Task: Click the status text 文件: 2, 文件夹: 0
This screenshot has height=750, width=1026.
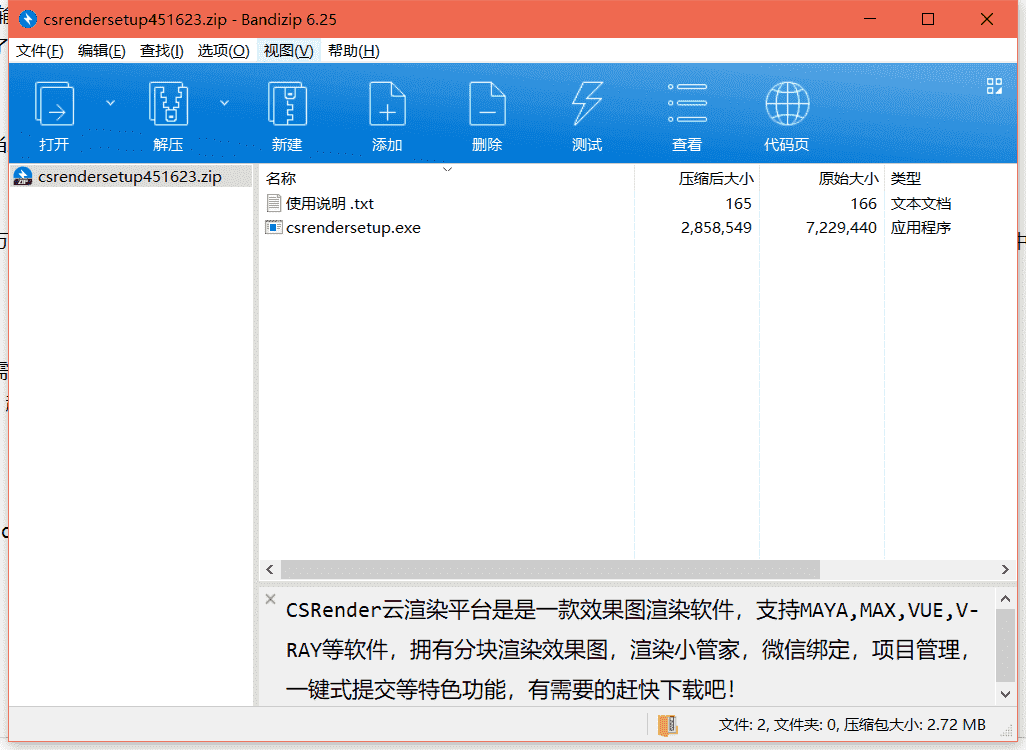Action: coord(779,725)
